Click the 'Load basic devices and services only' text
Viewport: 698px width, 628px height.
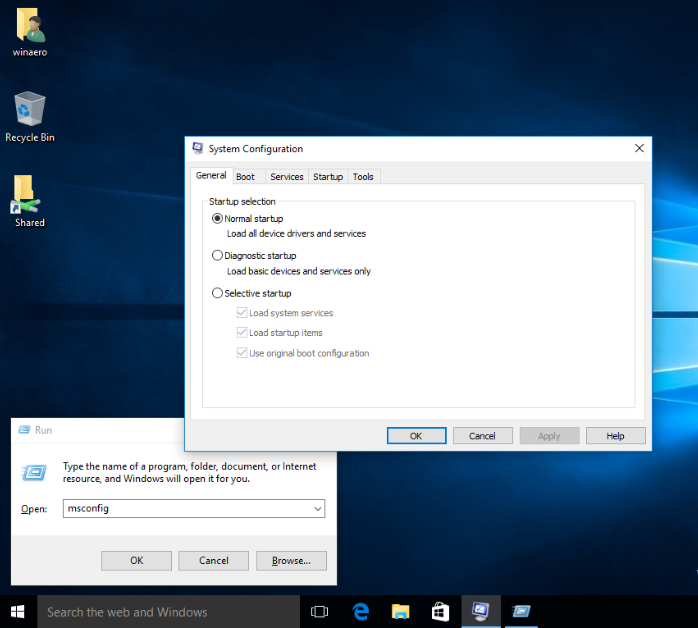(x=299, y=271)
